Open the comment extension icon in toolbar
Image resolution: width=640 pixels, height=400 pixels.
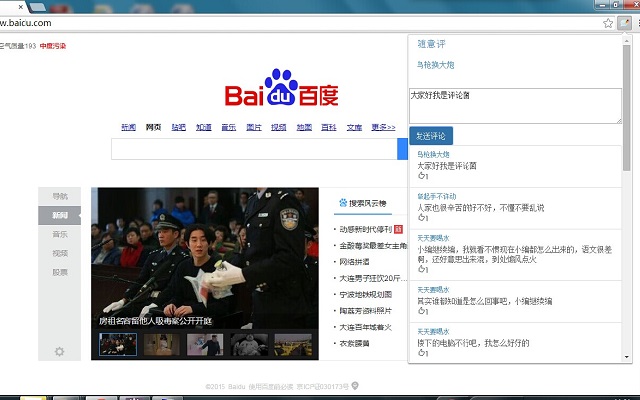624,23
